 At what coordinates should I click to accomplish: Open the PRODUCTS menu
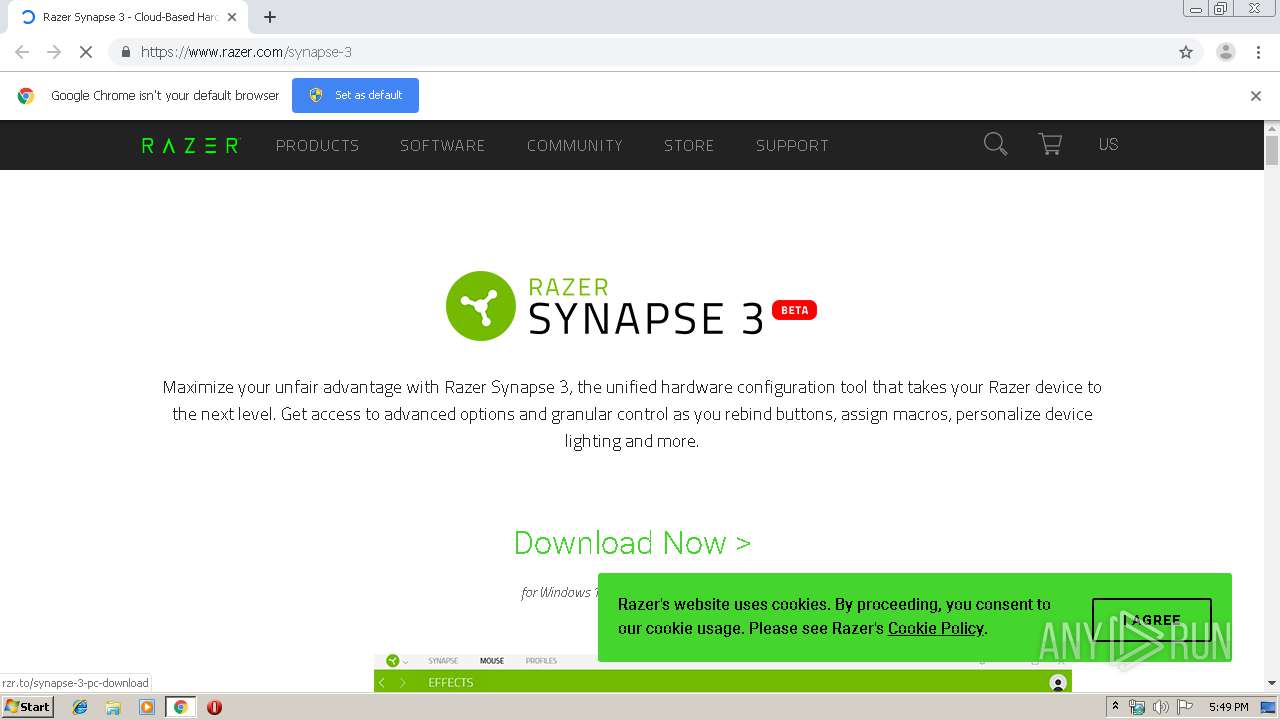pos(317,146)
